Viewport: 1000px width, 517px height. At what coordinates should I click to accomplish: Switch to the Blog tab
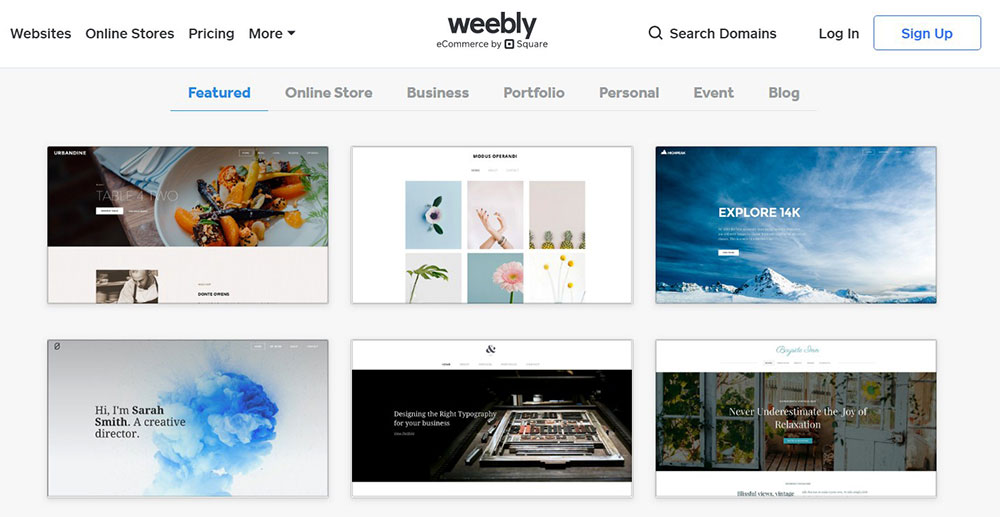(x=784, y=93)
